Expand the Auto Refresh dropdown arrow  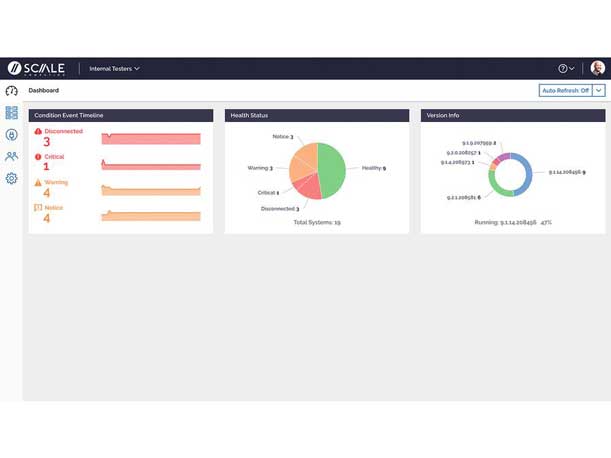point(599,91)
